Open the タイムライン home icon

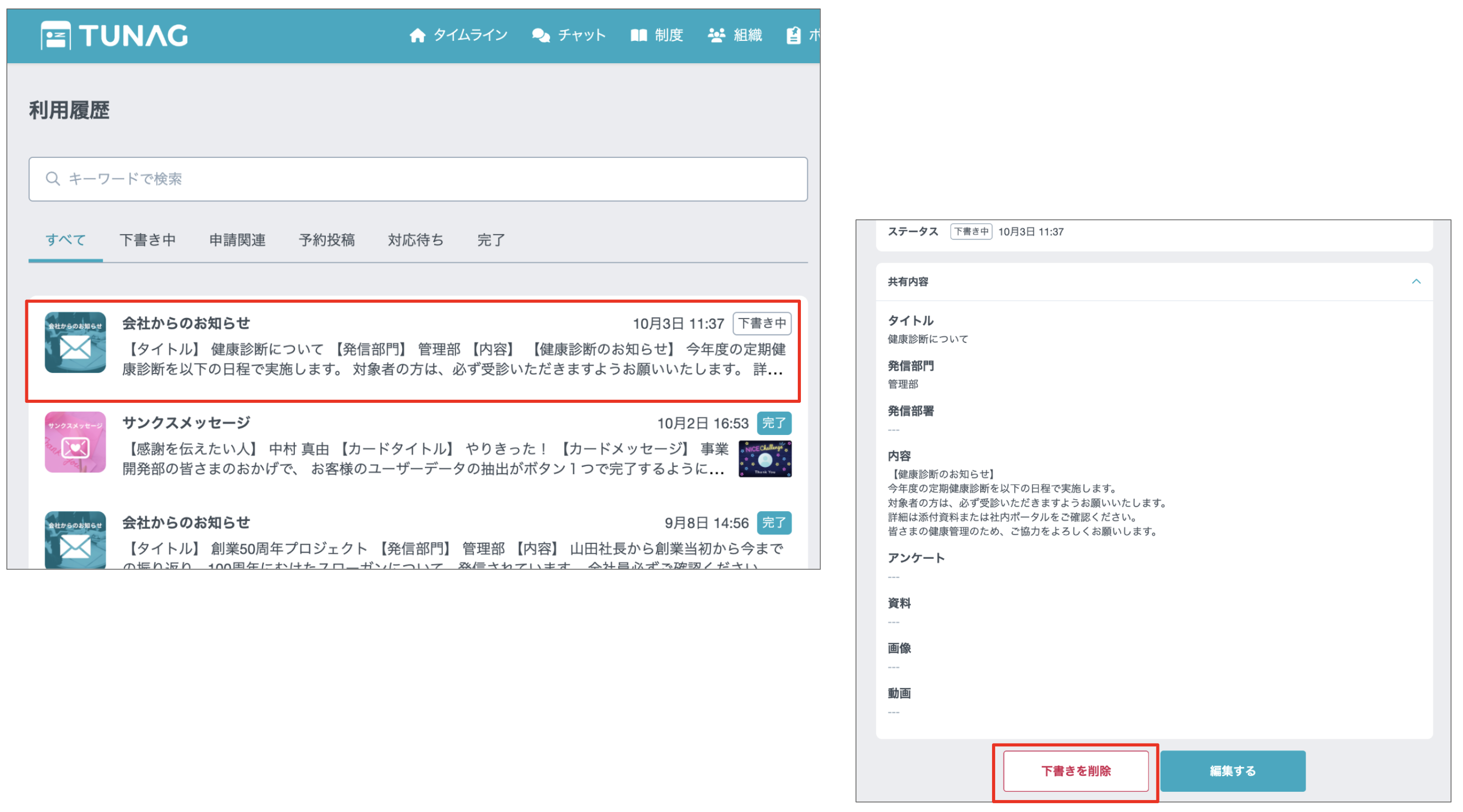(x=418, y=35)
